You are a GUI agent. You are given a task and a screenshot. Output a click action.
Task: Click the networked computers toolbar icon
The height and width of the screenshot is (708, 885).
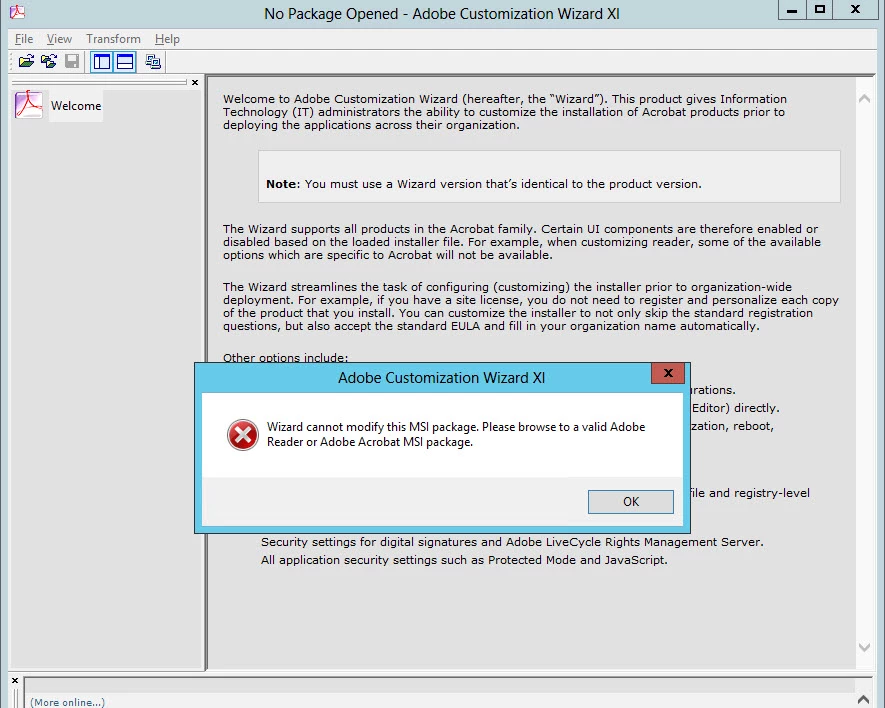point(153,61)
